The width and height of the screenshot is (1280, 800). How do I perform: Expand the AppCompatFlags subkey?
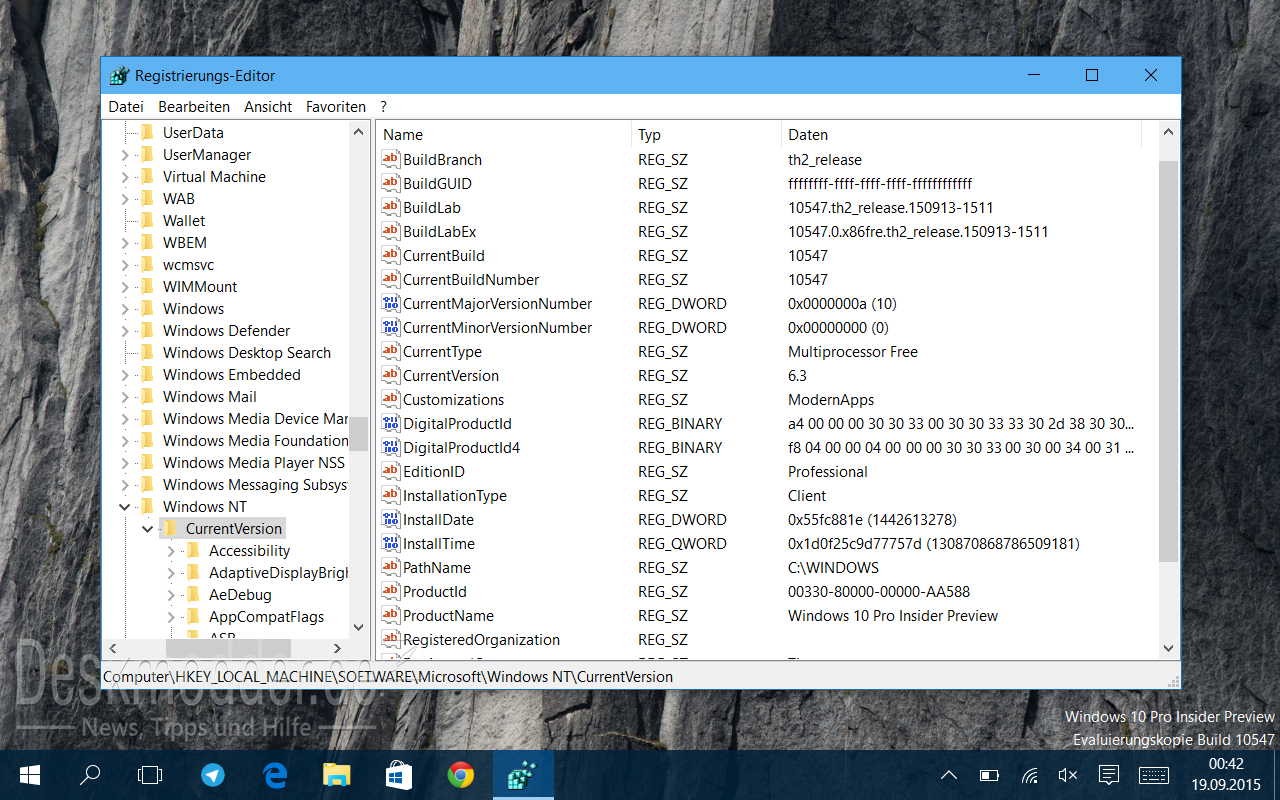(x=171, y=617)
